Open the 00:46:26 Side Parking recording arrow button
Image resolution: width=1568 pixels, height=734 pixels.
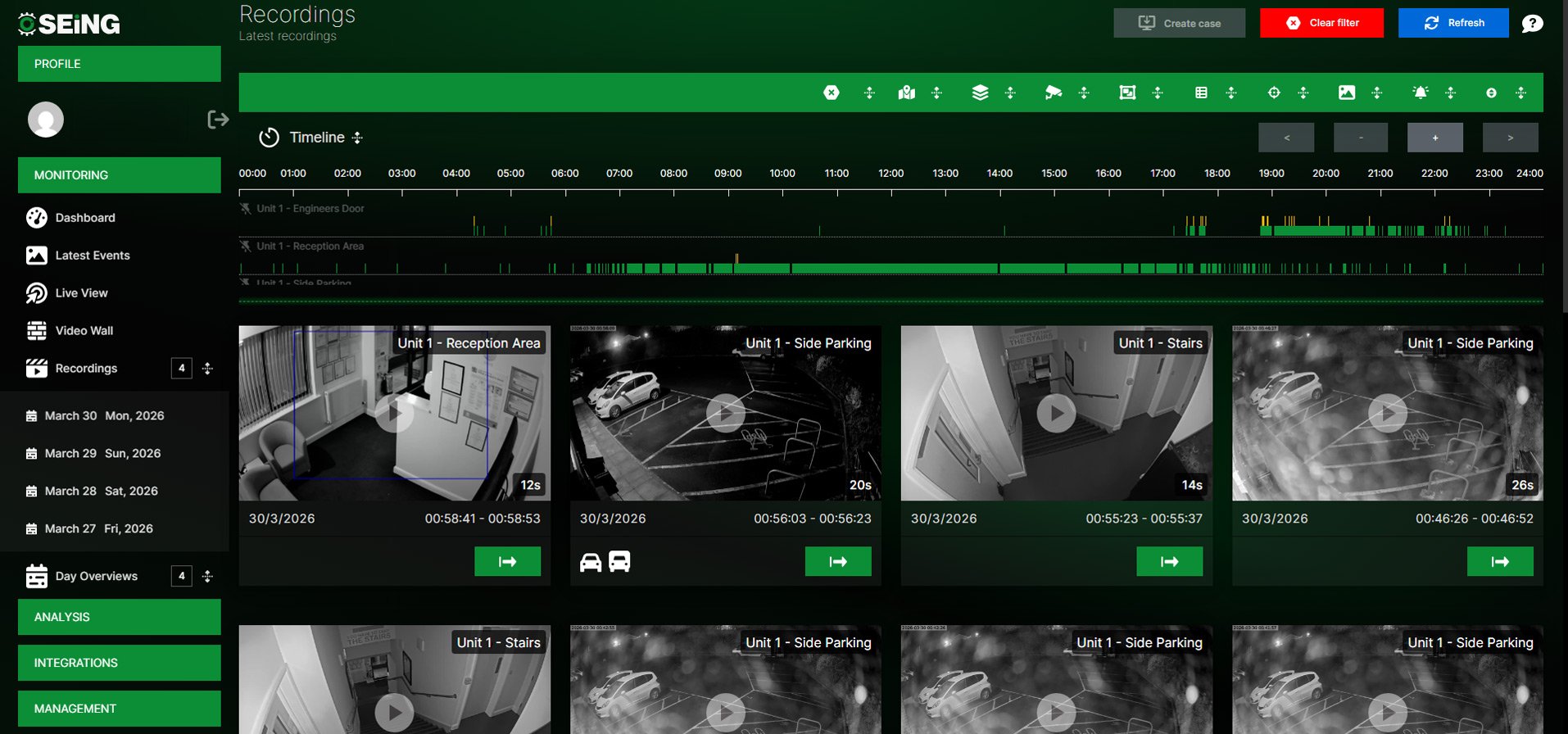(1500, 562)
